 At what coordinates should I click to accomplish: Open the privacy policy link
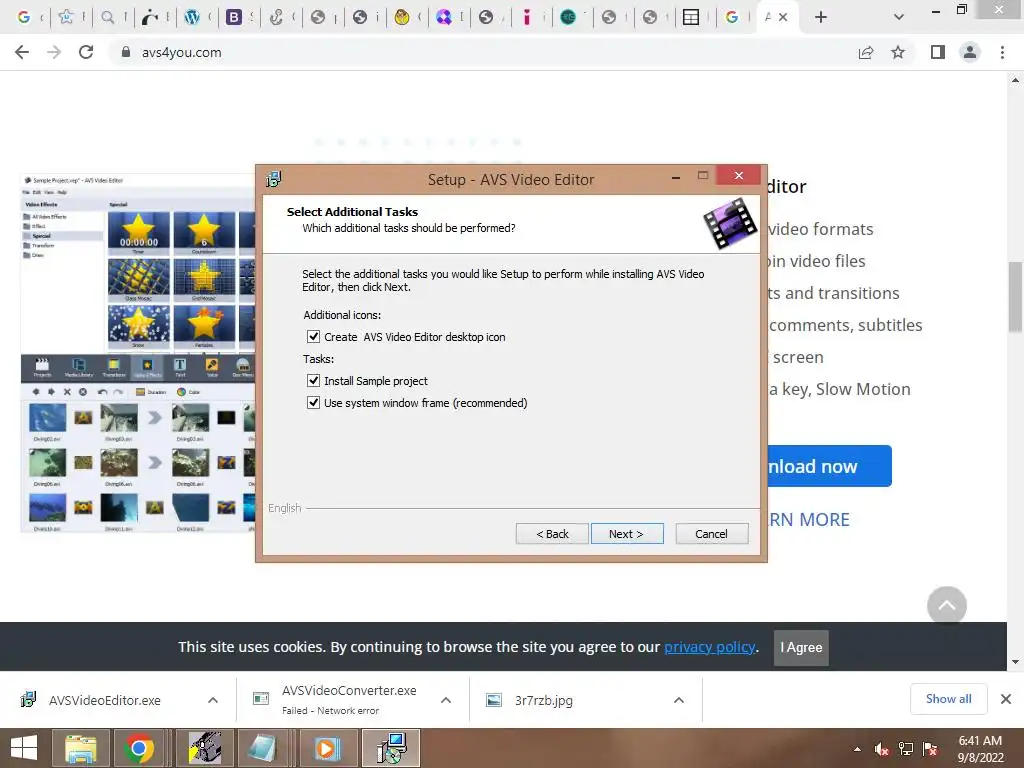[x=710, y=647]
